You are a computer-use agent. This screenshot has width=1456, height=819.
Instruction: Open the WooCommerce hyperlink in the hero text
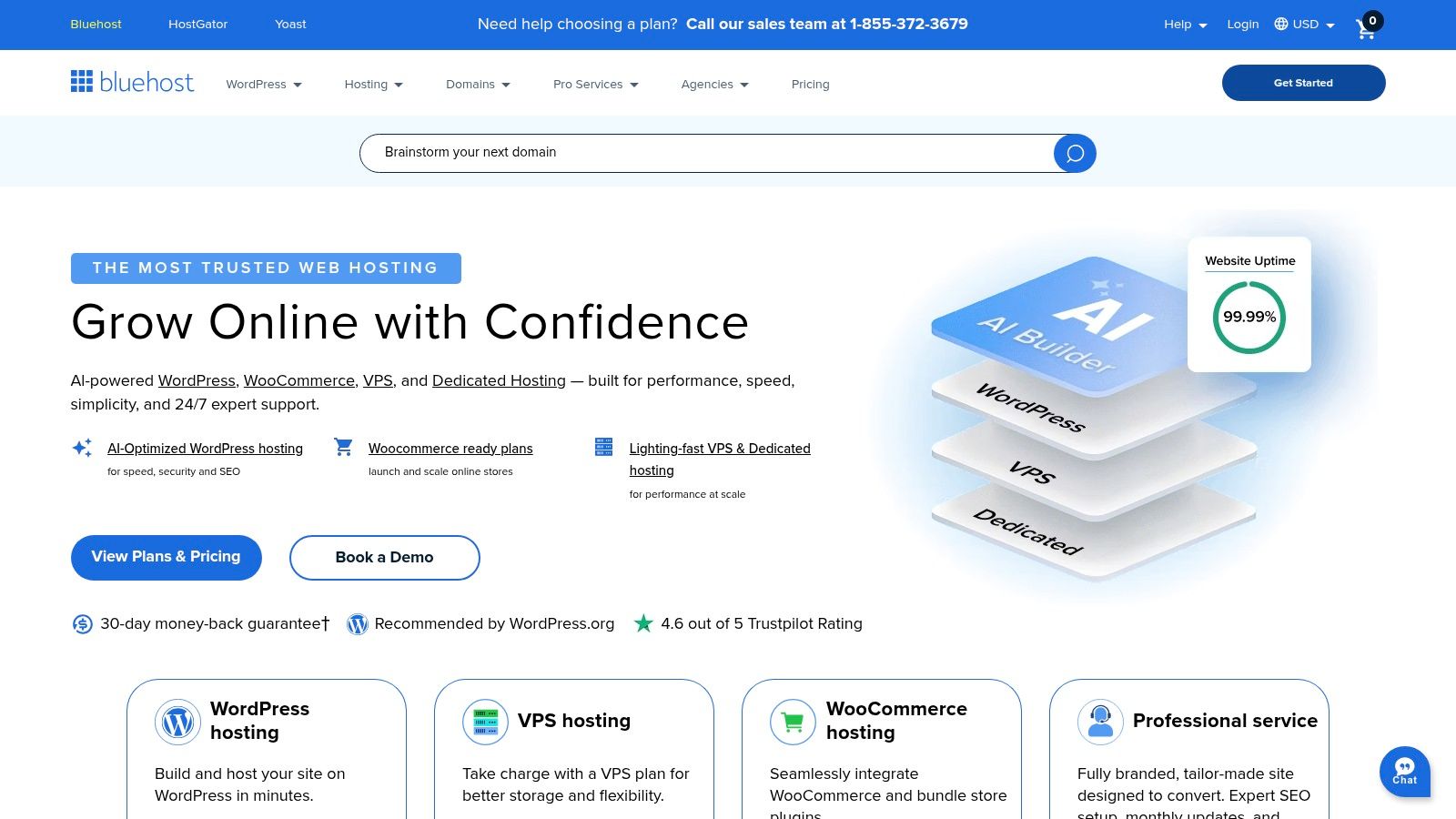click(298, 380)
